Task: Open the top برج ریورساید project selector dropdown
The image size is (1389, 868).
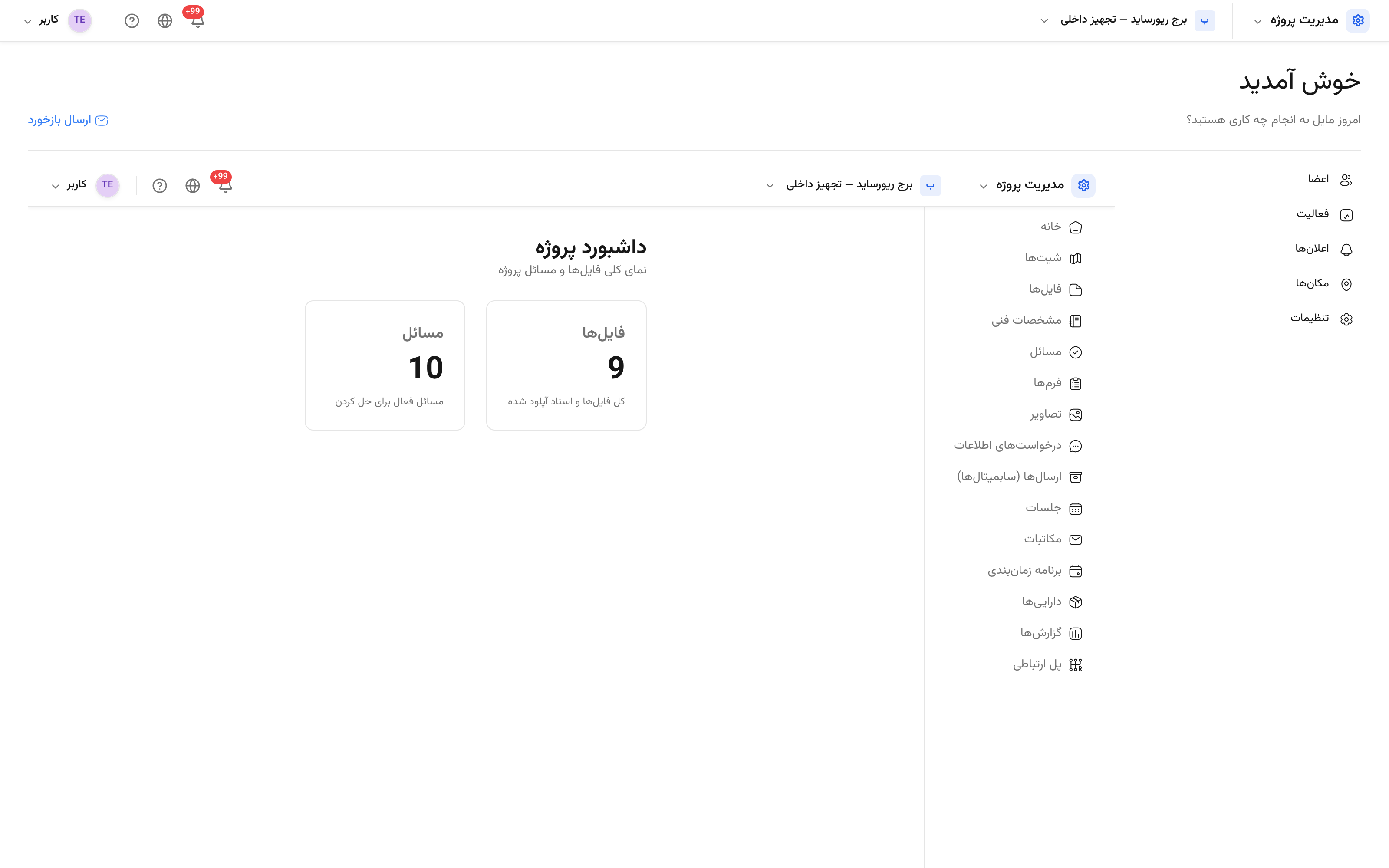Action: [x=1044, y=21]
